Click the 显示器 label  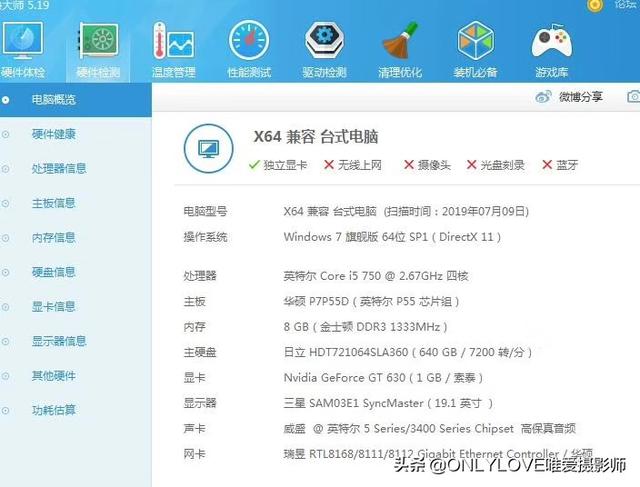pos(200,403)
